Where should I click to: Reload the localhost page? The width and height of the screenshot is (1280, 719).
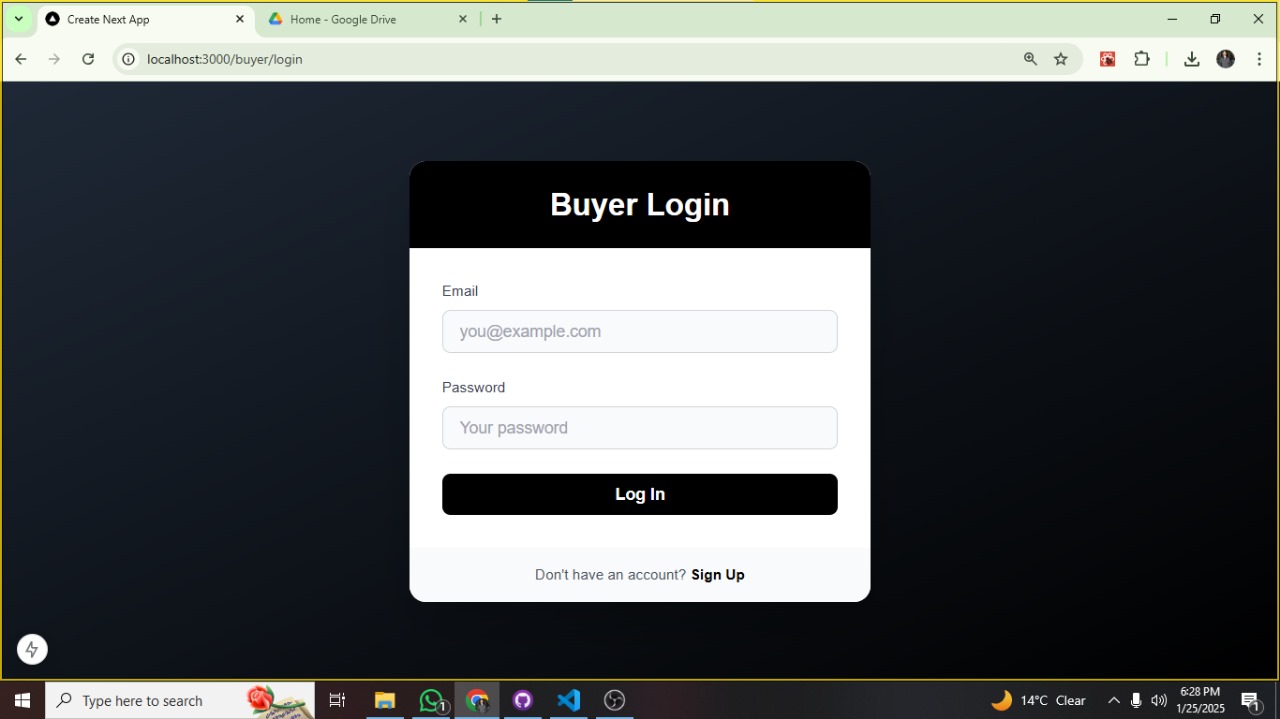click(88, 59)
